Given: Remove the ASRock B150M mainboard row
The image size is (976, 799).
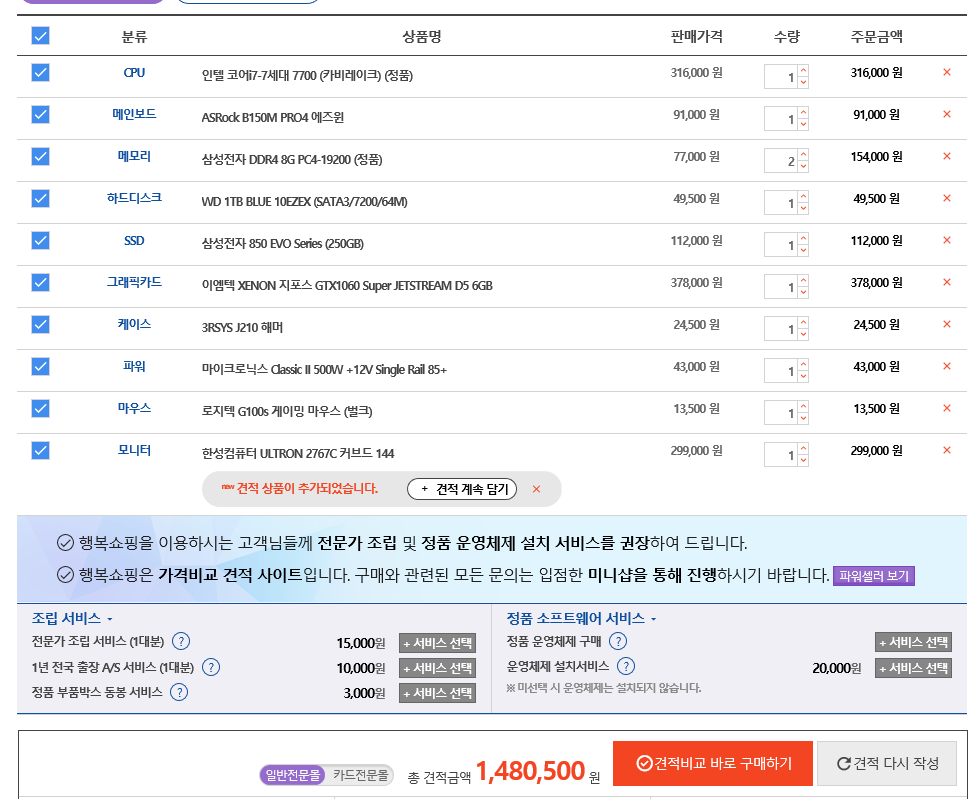Looking at the screenshot, I should 946,114.
